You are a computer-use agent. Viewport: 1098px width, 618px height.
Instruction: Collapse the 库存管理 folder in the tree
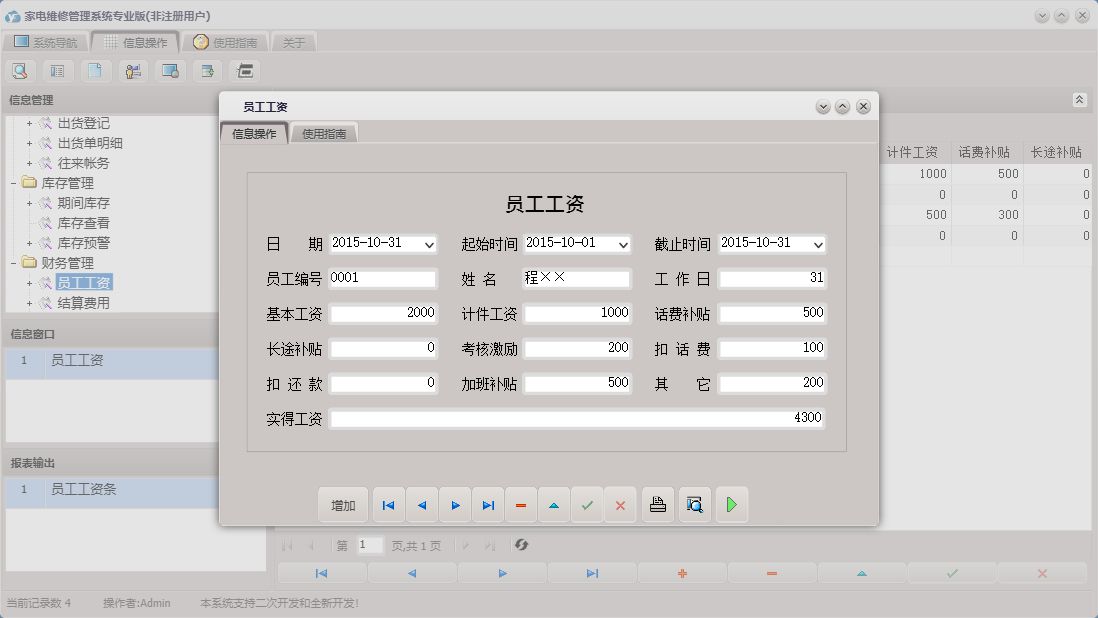tap(12, 182)
